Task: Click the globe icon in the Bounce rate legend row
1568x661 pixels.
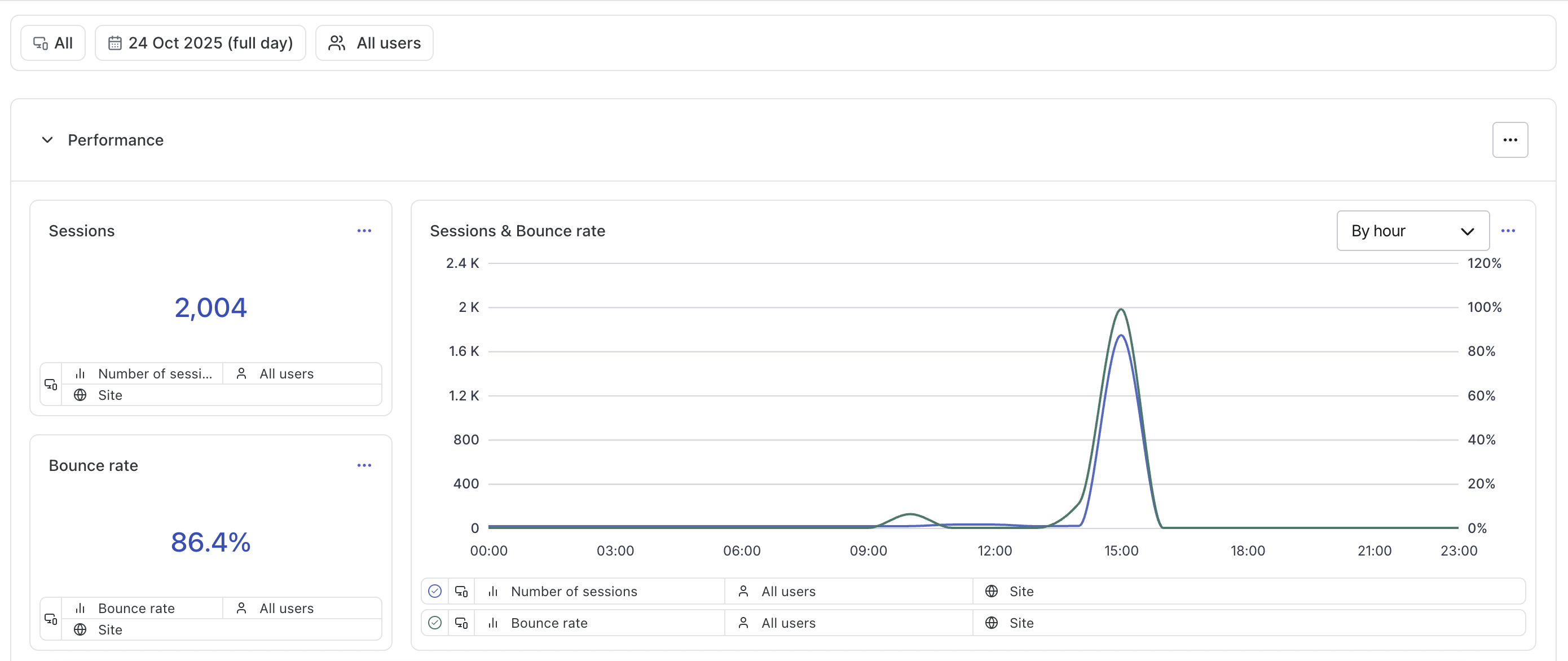Action: pos(992,623)
